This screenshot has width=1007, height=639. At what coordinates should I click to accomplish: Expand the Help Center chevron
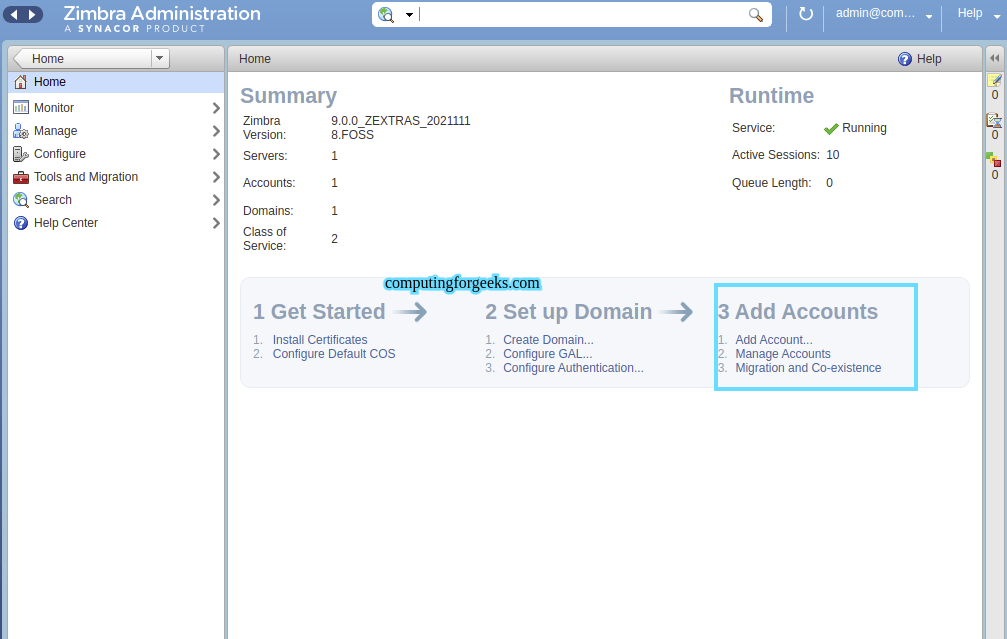coord(216,223)
